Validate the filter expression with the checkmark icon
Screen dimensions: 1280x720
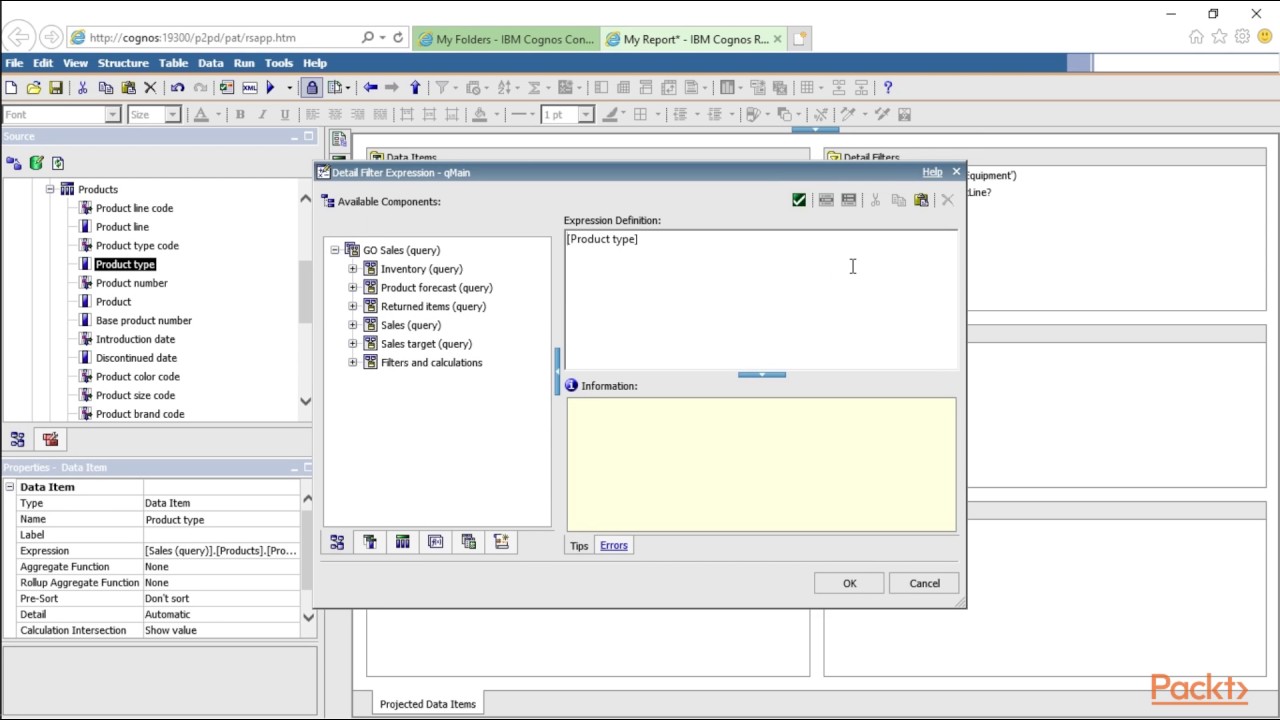799,200
